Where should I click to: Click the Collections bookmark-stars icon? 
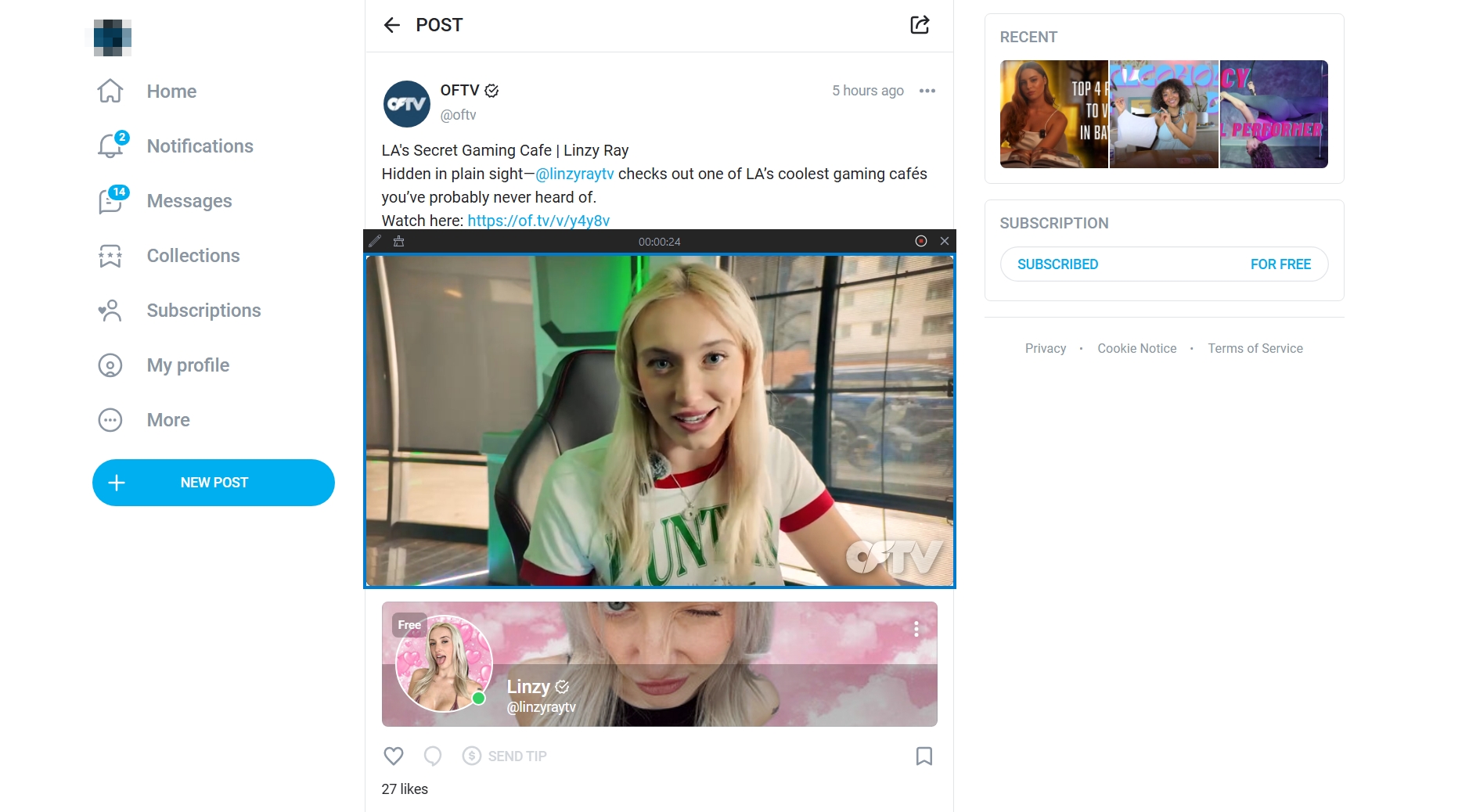point(110,256)
